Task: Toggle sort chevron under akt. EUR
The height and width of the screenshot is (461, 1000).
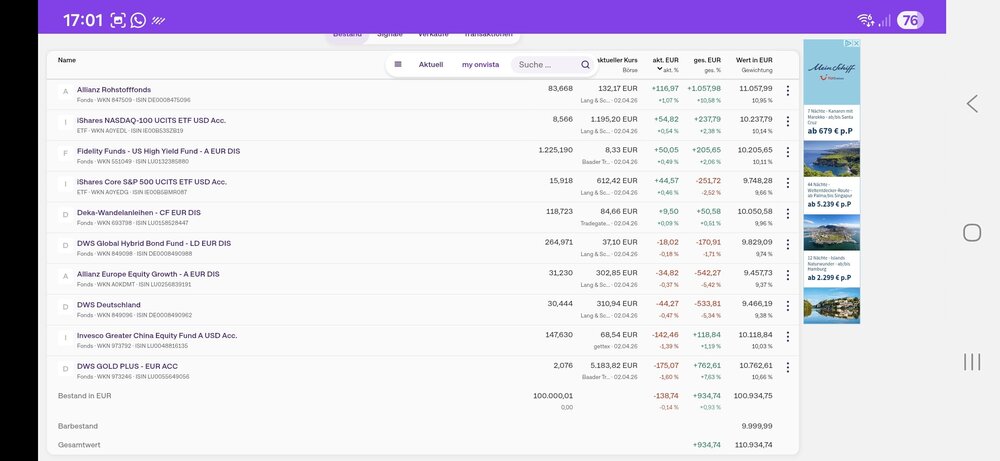Action: (660, 69)
